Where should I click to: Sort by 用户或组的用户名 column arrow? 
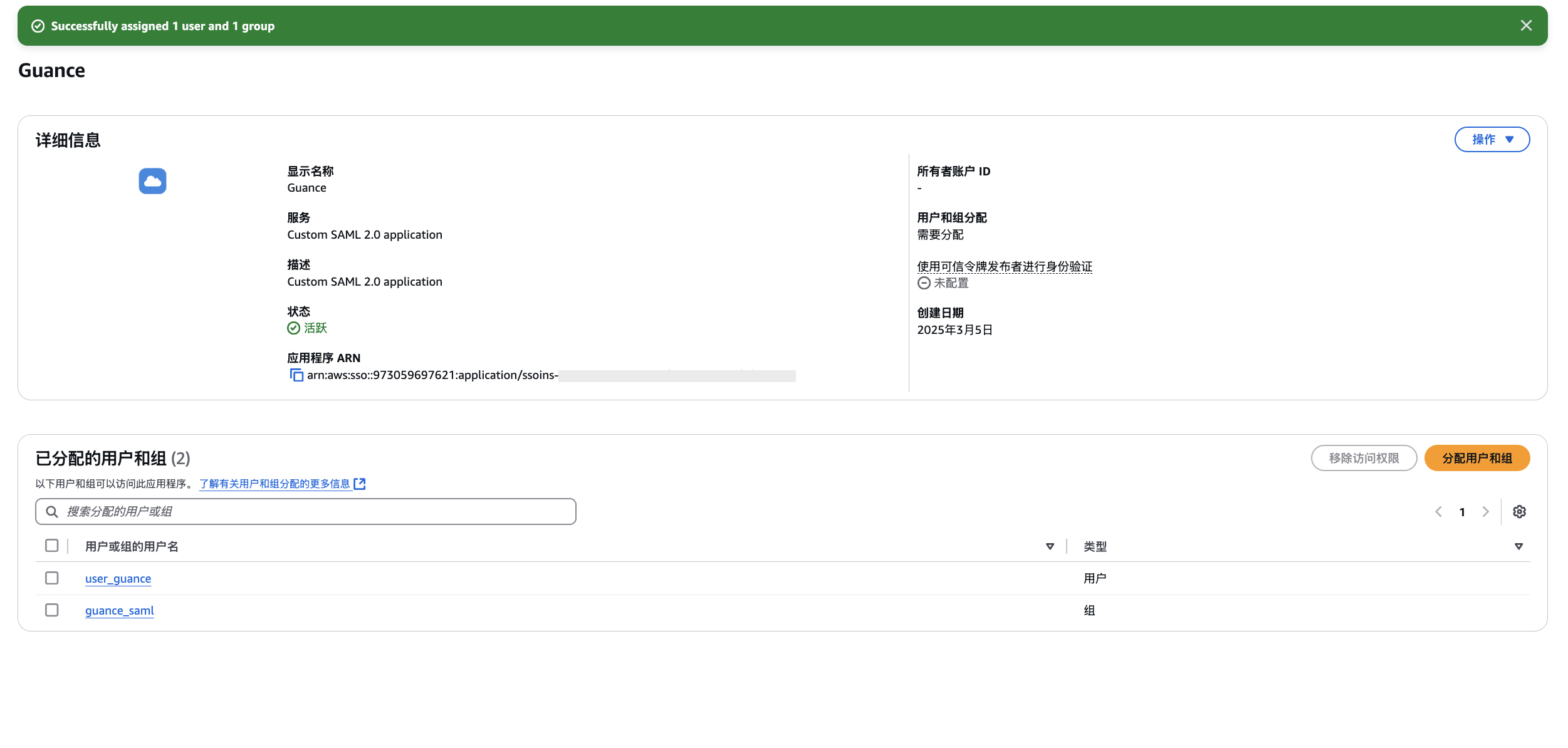pyautogui.click(x=1050, y=546)
